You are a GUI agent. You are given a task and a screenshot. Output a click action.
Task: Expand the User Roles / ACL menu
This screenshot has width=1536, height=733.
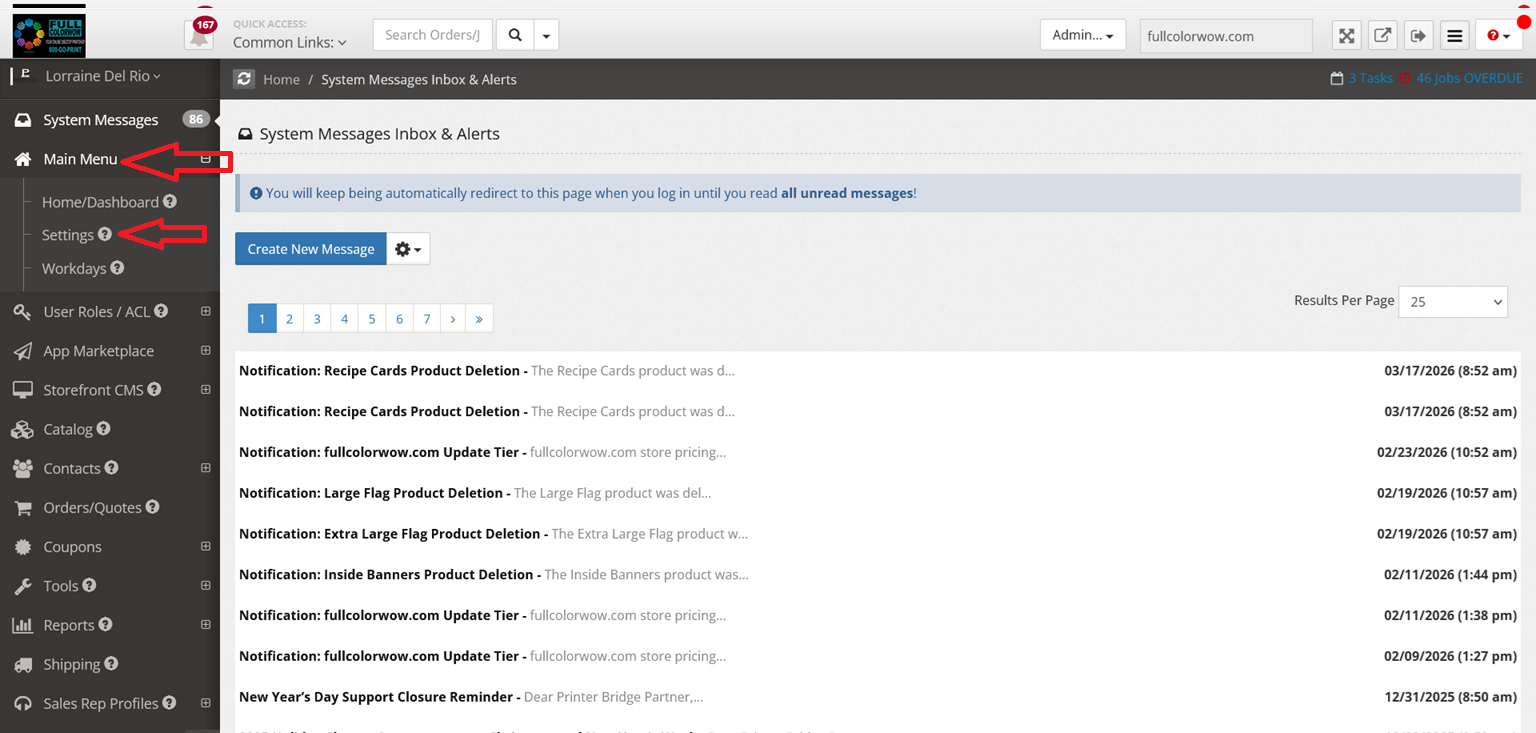(205, 311)
